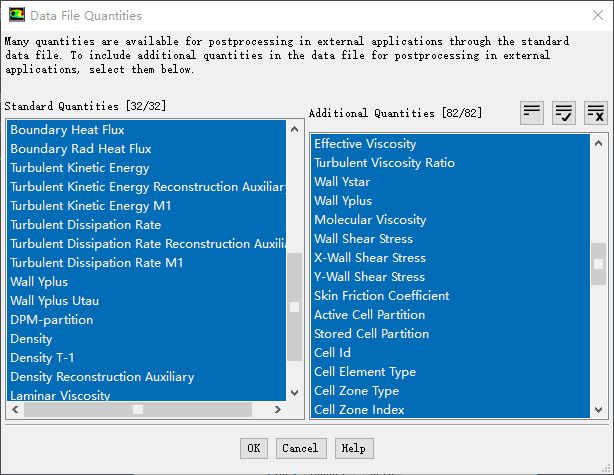Select the Effective Viscosity item
614x475 pixels.
(365, 144)
